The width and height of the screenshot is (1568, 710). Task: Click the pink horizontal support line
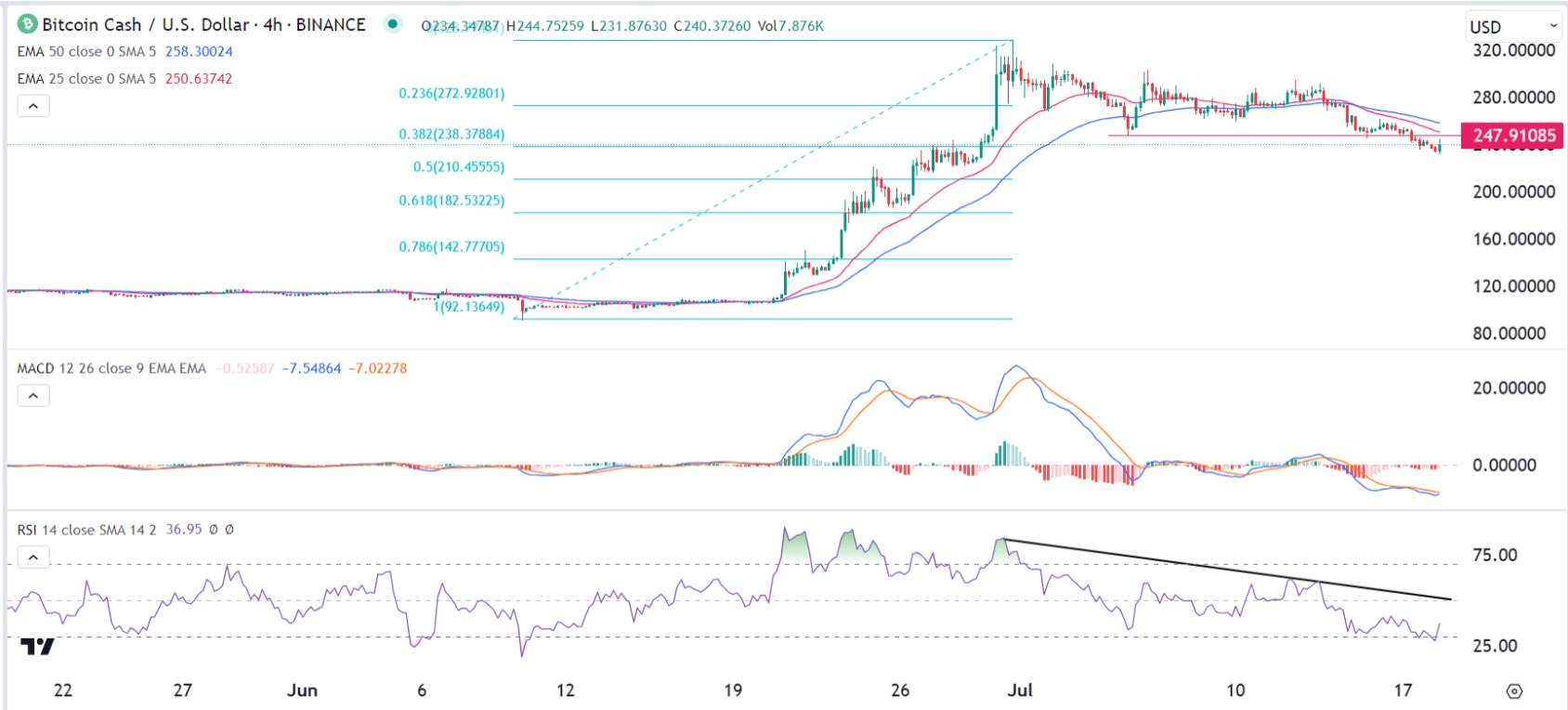click(x=1284, y=137)
